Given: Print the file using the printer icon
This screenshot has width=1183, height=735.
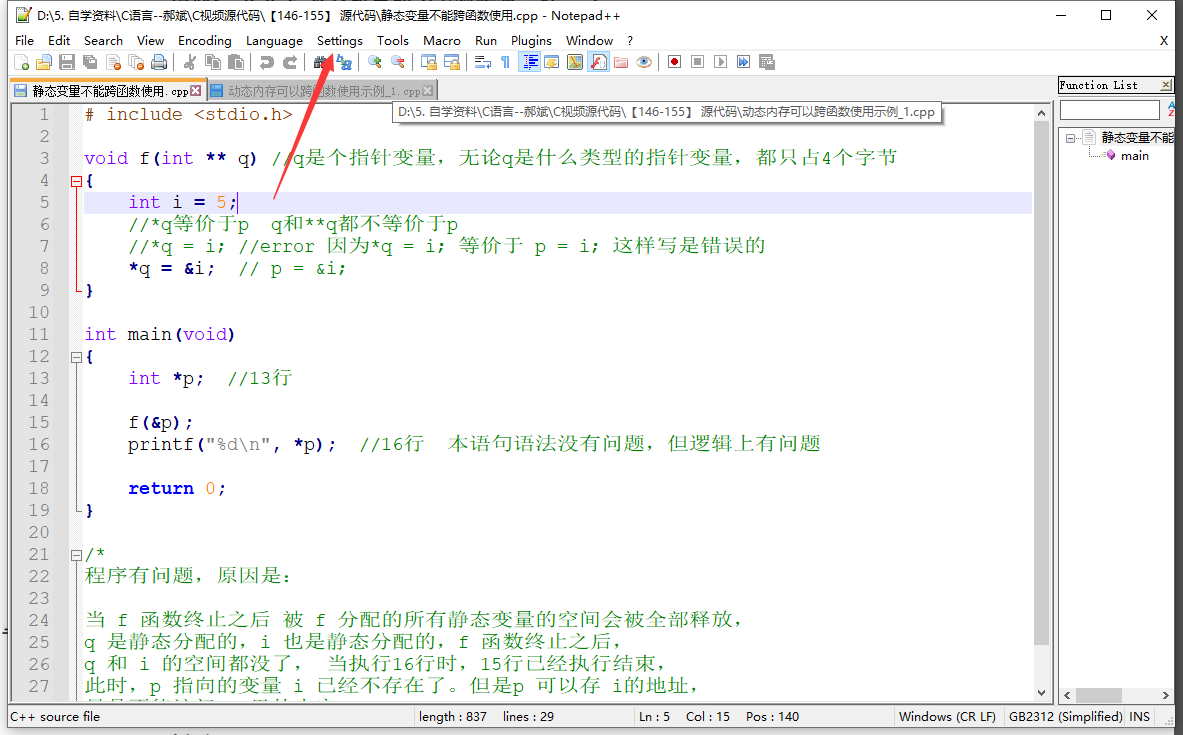Looking at the screenshot, I should [159, 62].
